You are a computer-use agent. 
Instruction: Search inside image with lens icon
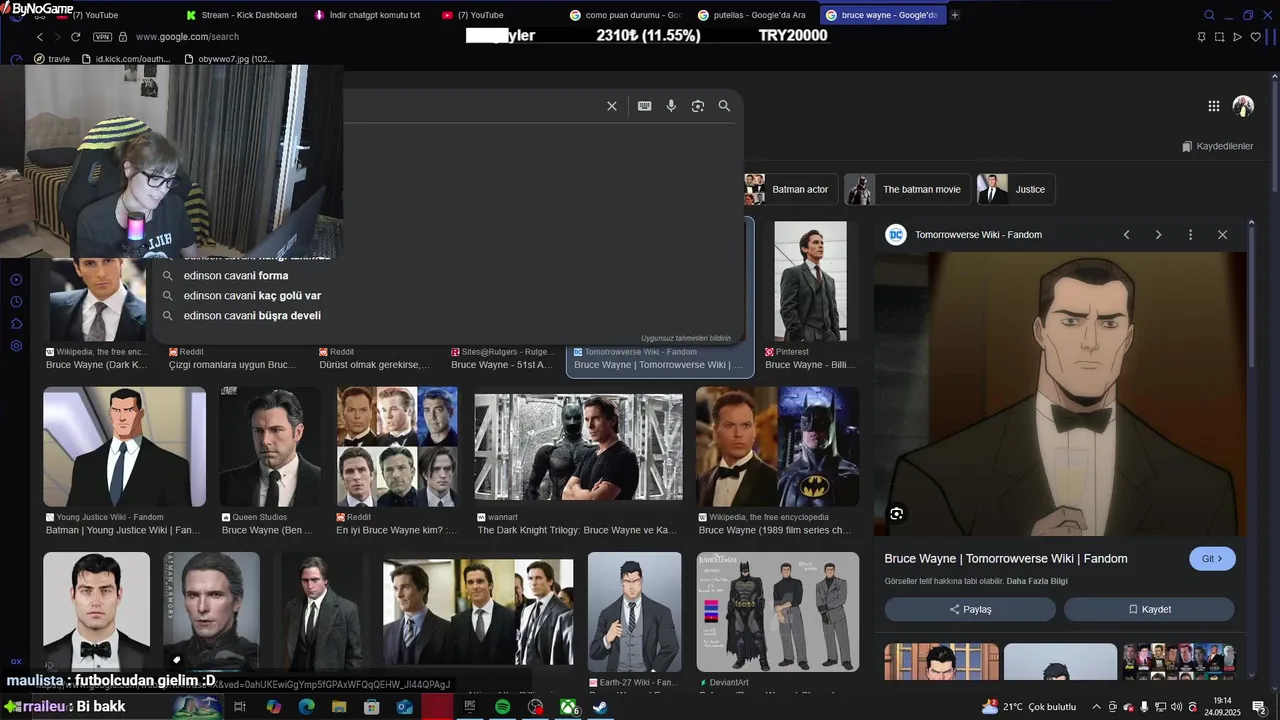[x=896, y=514]
